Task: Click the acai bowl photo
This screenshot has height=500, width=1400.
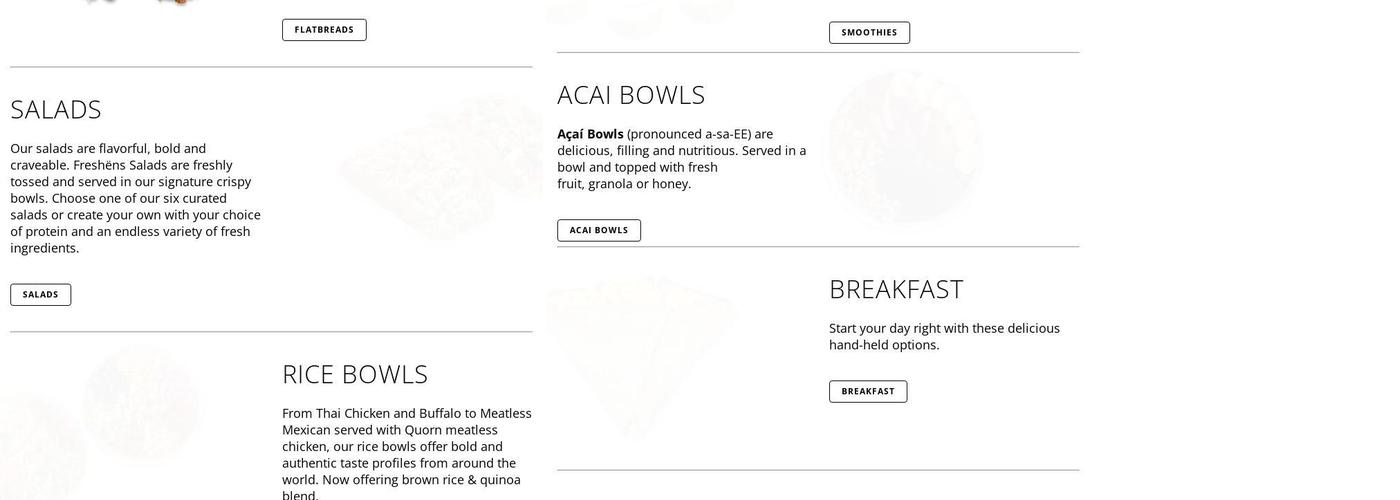Action: pyautogui.click(x=905, y=145)
